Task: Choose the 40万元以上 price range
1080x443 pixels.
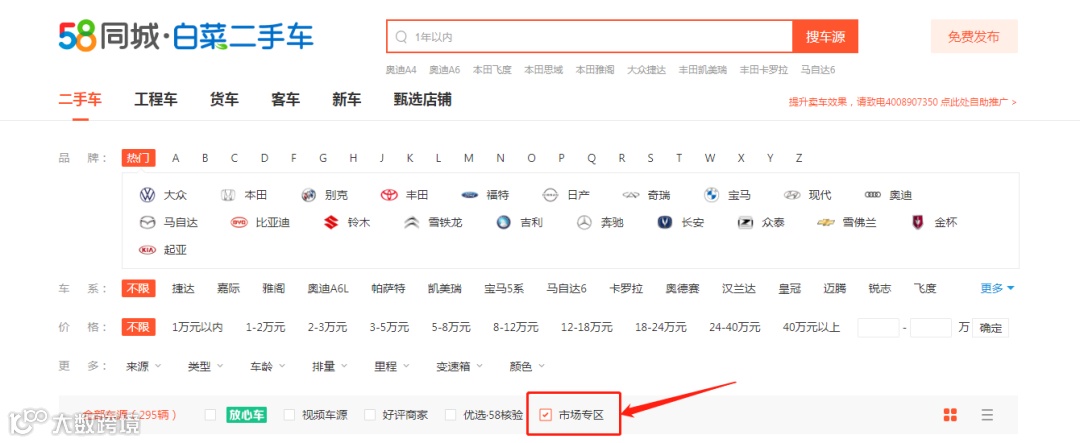Action: pos(811,327)
